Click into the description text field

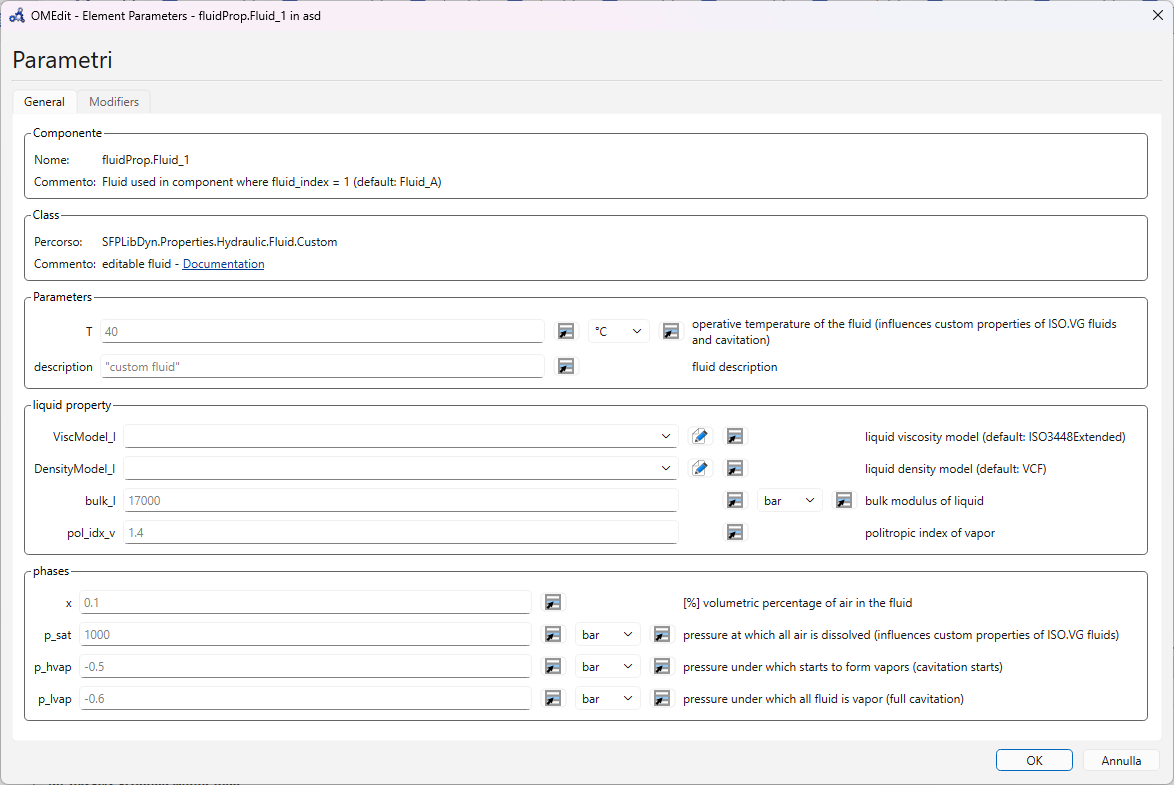click(x=322, y=366)
